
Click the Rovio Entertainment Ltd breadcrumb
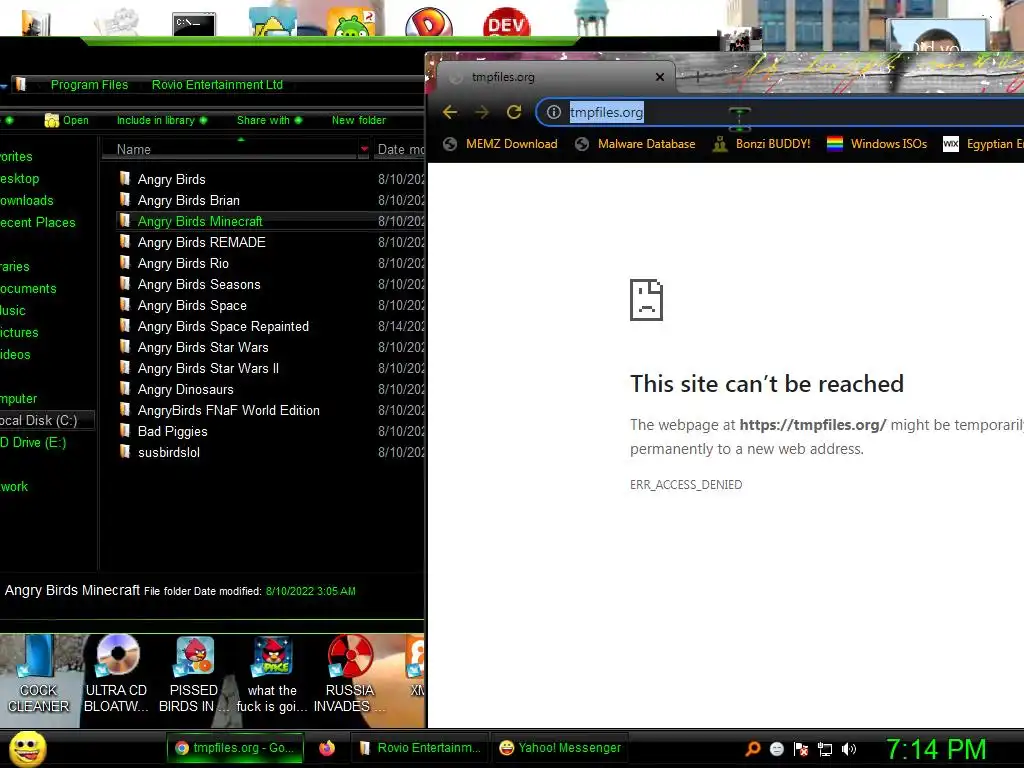[217, 85]
